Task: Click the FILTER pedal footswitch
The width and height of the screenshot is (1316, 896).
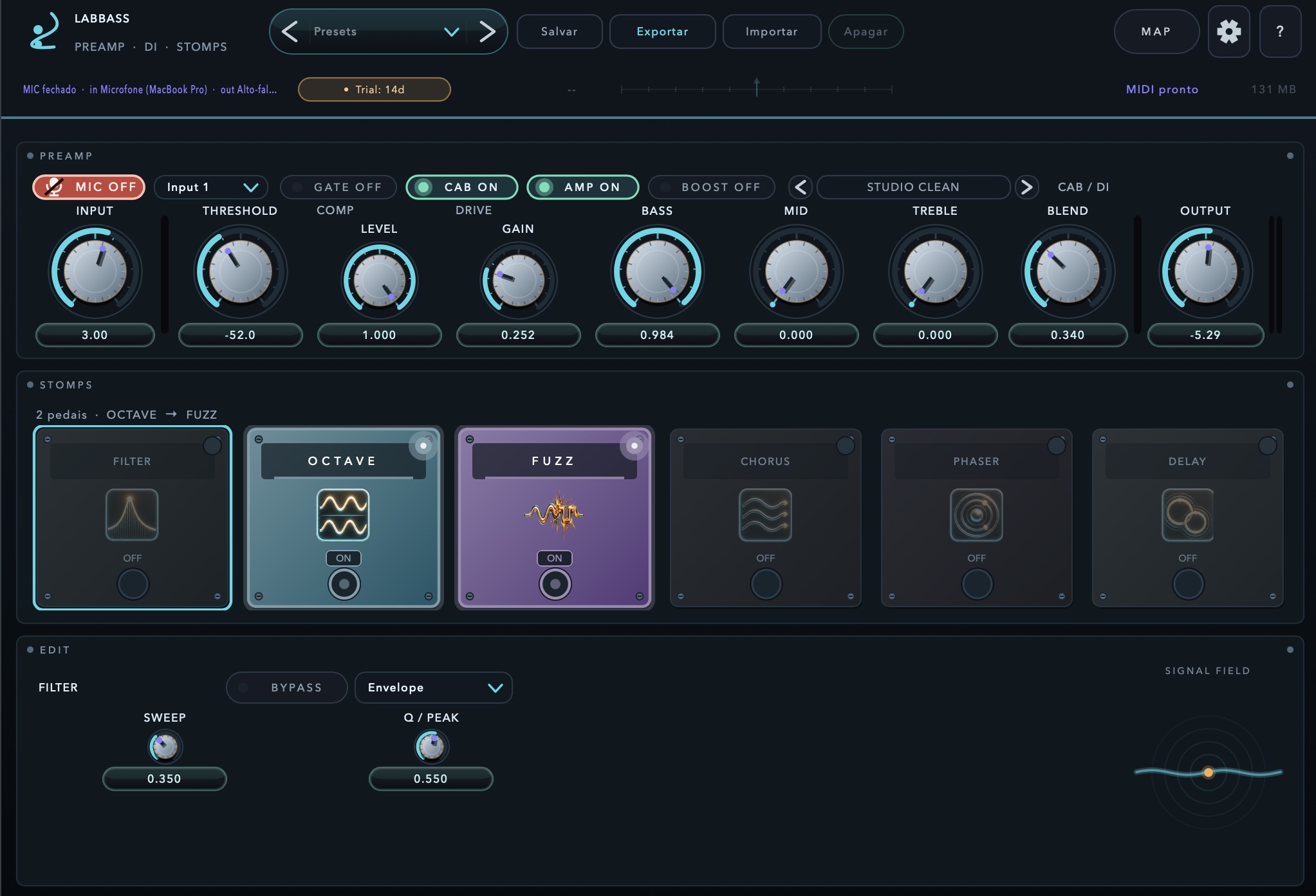Action: click(x=133, y=584)
